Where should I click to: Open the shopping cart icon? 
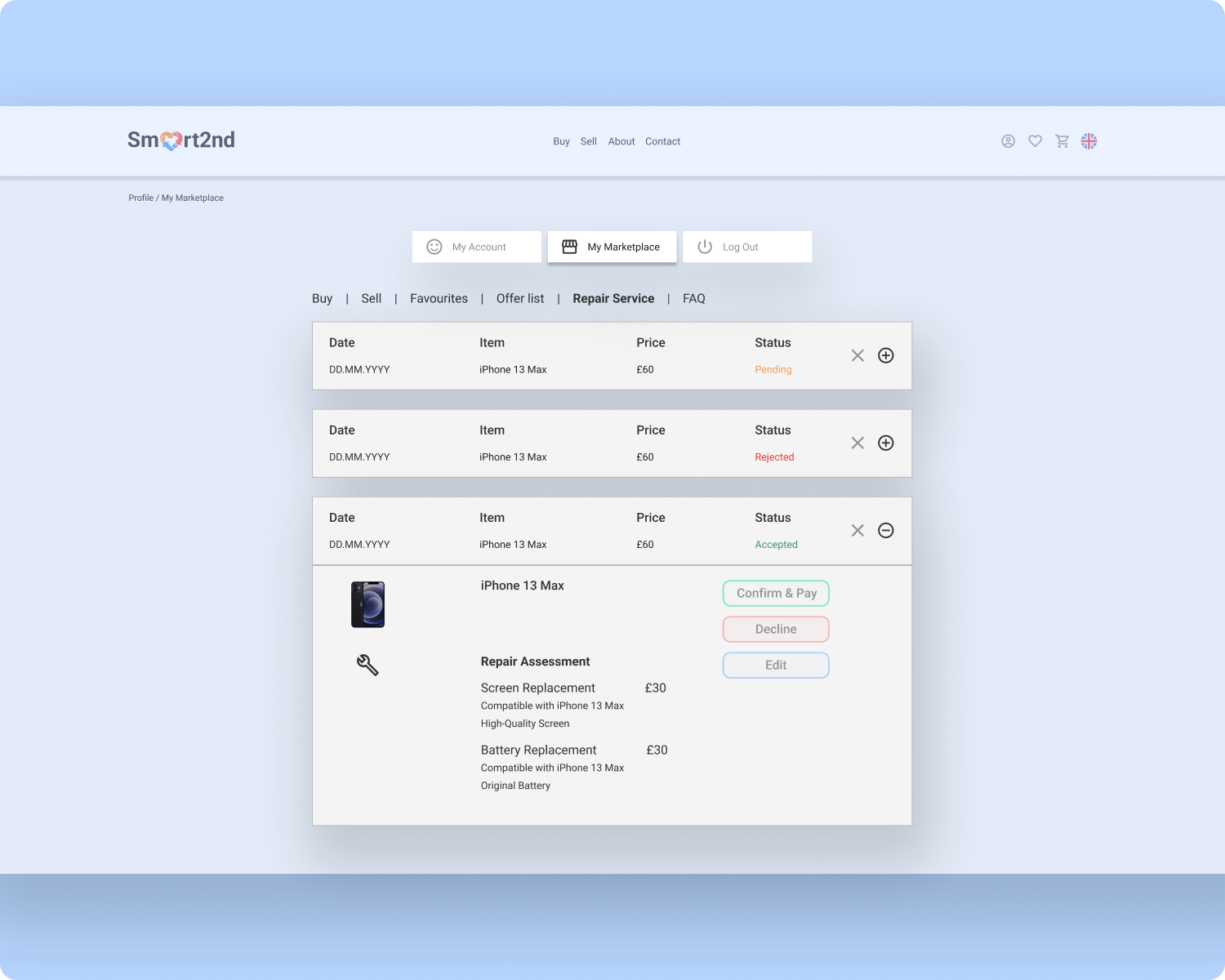coord(1062,141)
